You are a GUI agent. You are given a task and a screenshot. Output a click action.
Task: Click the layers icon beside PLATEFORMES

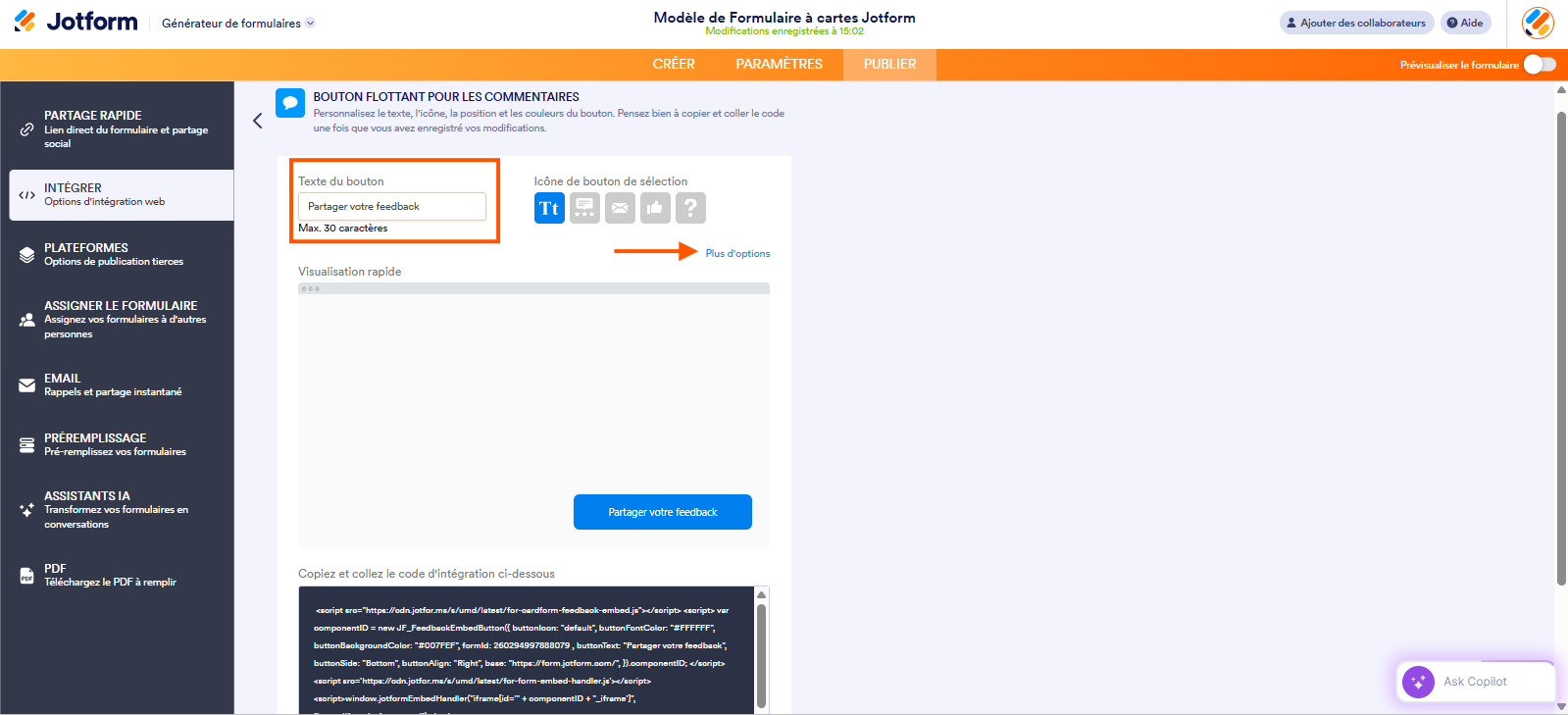[27, 255]
